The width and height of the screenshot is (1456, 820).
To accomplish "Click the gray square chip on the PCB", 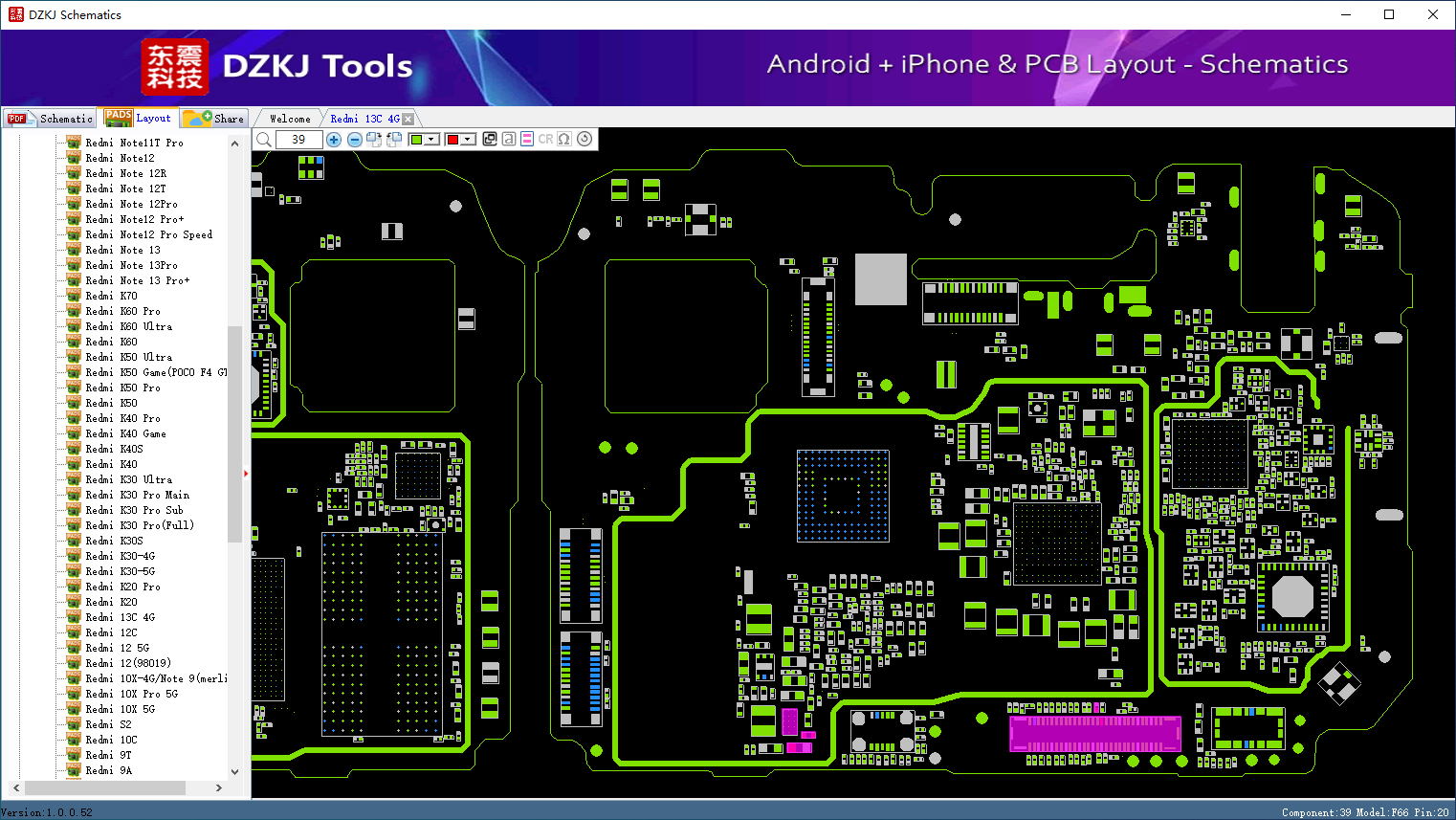I will [x=880, y=279].
